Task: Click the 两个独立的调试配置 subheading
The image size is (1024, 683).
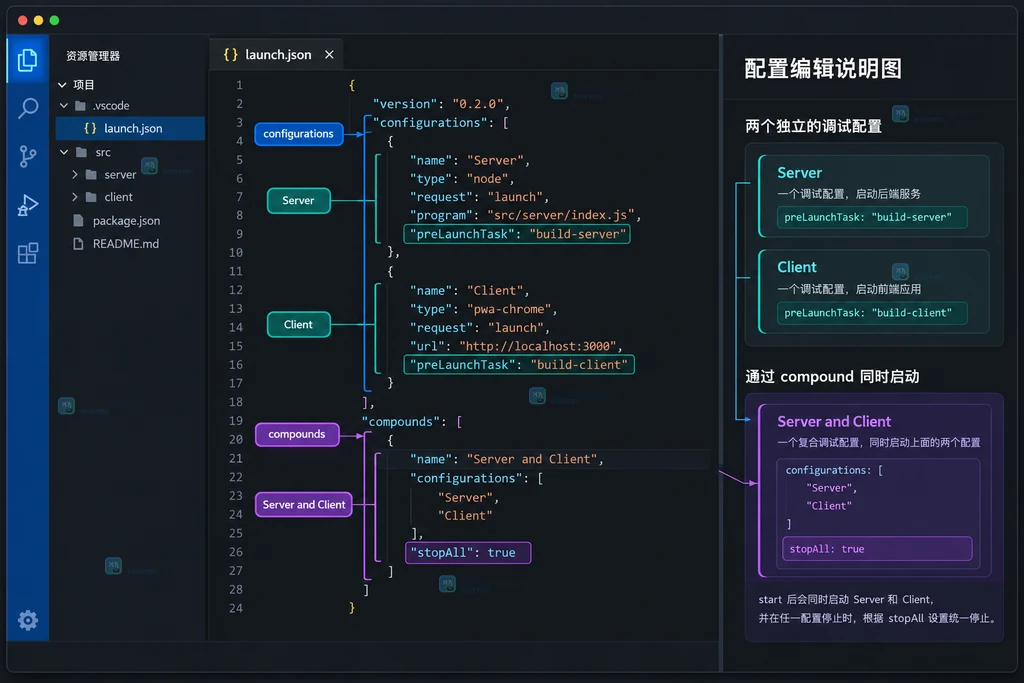Action: [814, 126]
